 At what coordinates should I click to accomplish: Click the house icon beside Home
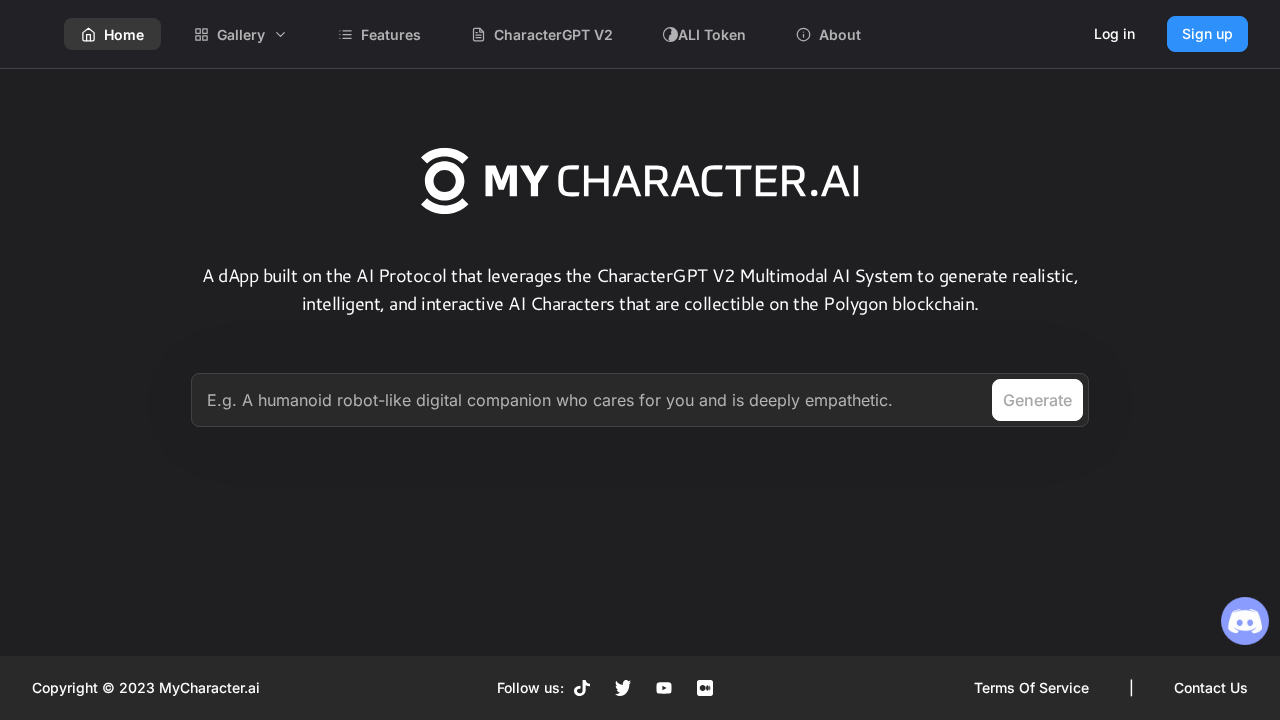pos(88,35)
